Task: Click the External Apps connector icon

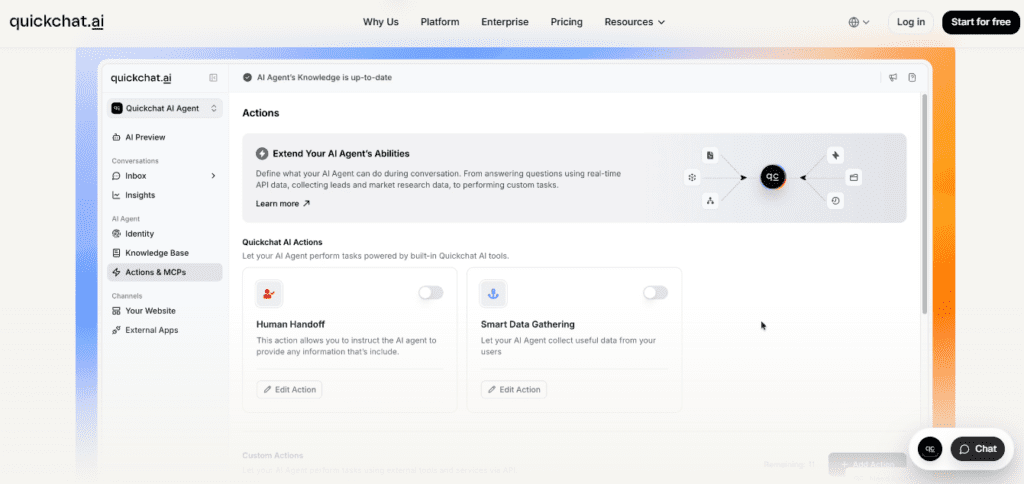Action: (x=116, y=330)
